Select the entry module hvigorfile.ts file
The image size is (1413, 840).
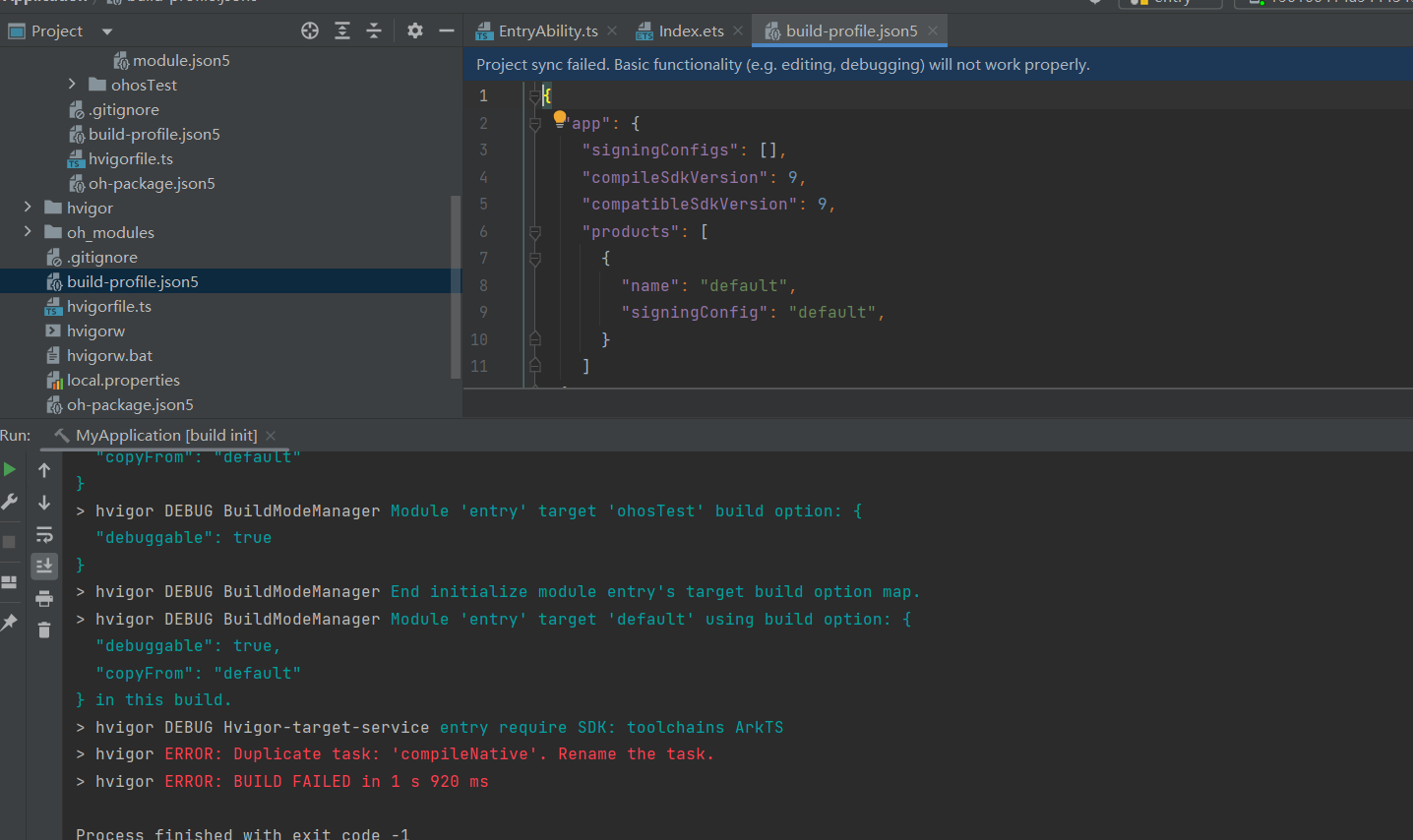point(130,158)
